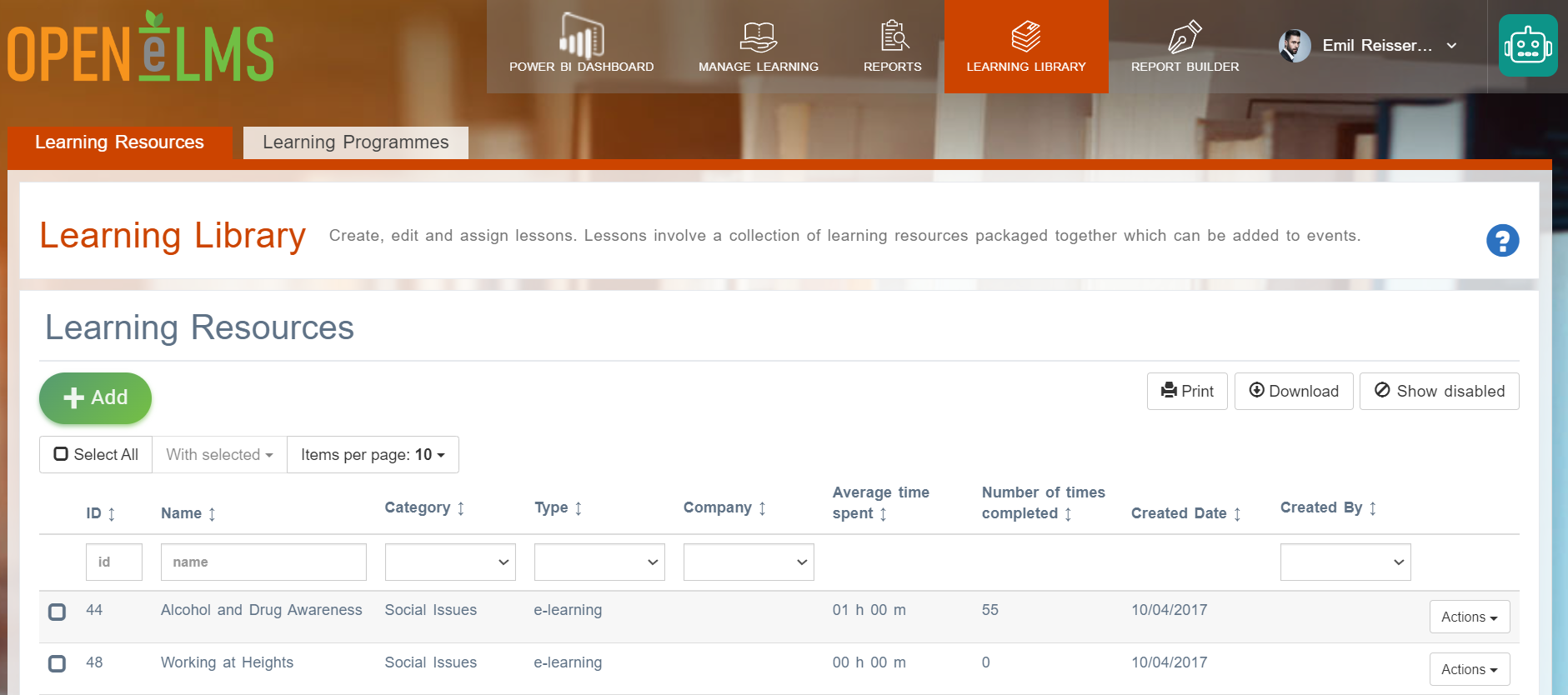Switch to Learning Programmes tab
The image size is (1568, 695).
tap(356, 142)
